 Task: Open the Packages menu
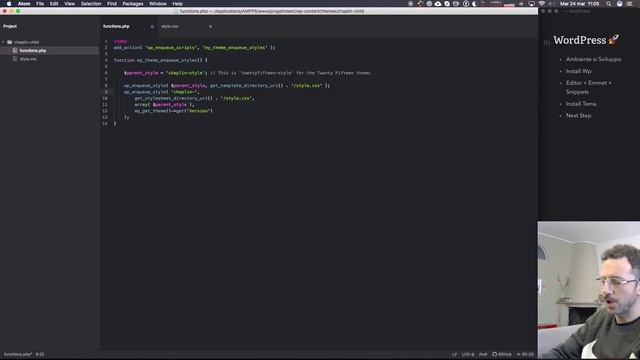pos(133,4)
